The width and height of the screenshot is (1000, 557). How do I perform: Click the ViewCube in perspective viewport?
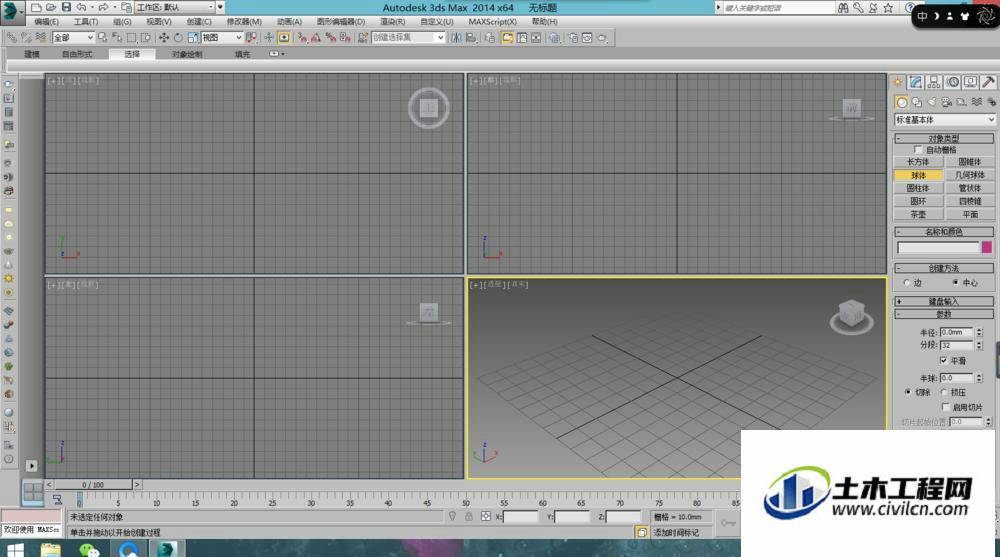(x=851, y=315)
